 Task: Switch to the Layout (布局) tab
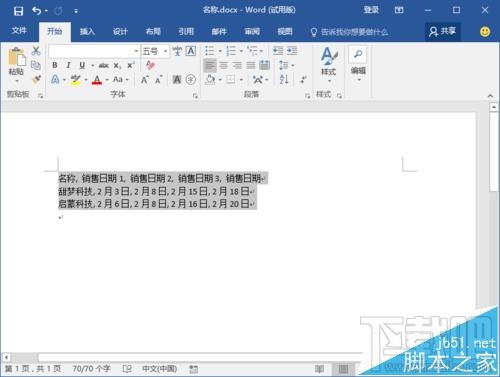pyautogui.click(x=153, y=32)
